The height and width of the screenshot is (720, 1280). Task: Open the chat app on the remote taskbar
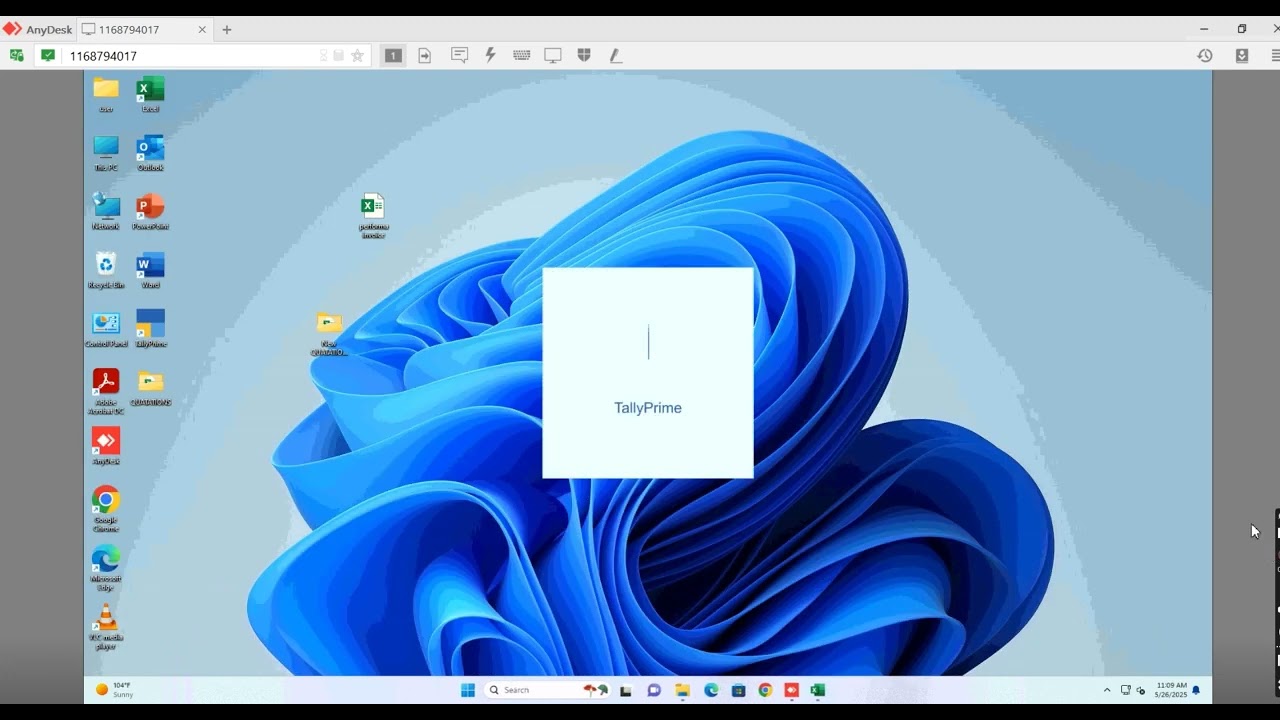[x=654, y=690]
